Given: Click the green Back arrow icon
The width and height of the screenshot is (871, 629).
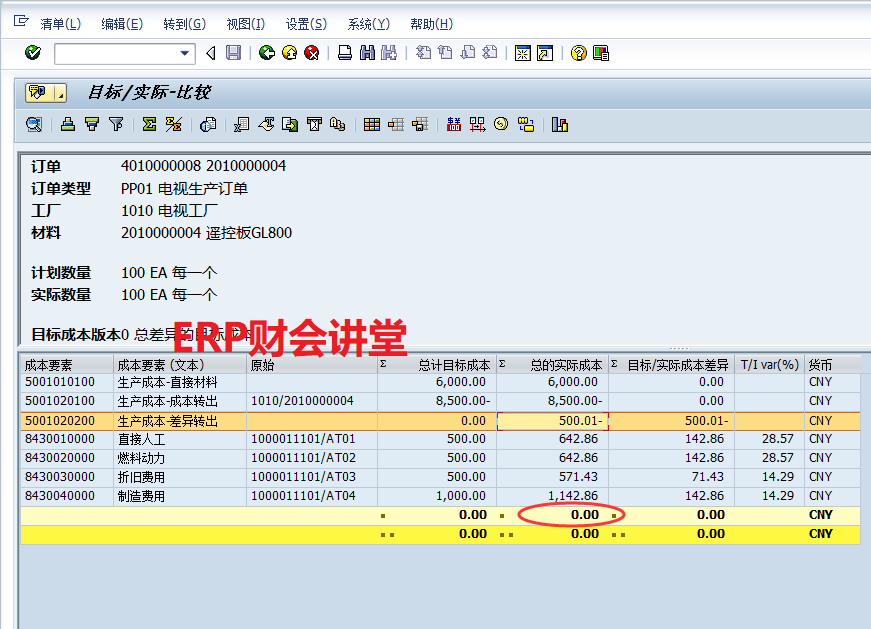Looking at the screenshot, I should point(266,53).
